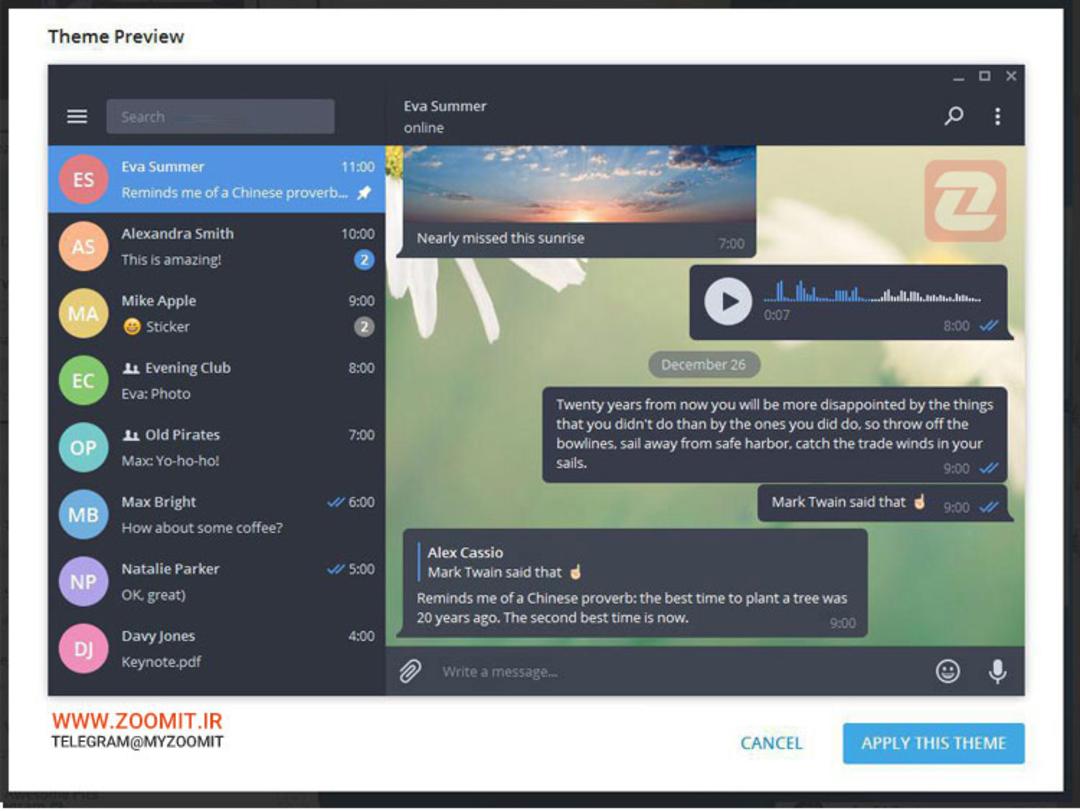This screenshot has height=811, width=1080.
Task: Open the emoji smiley picker
Action: point(948,670)
